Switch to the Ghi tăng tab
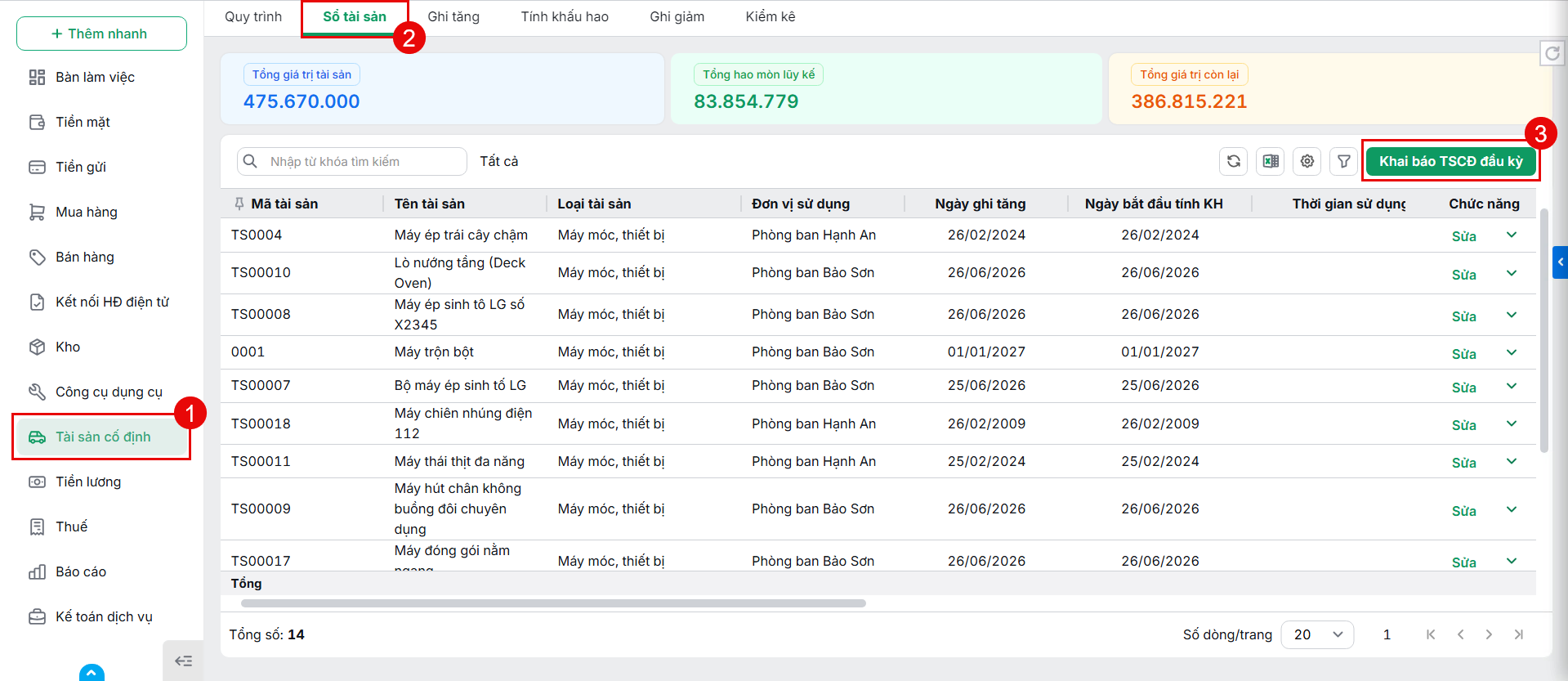 coord(453,16)
